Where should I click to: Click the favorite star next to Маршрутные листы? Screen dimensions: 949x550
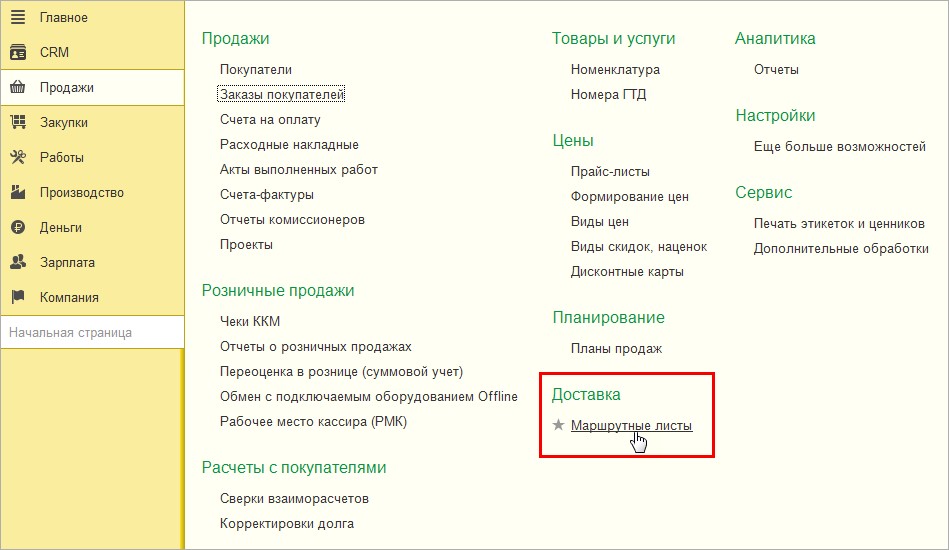click(558, 425)
